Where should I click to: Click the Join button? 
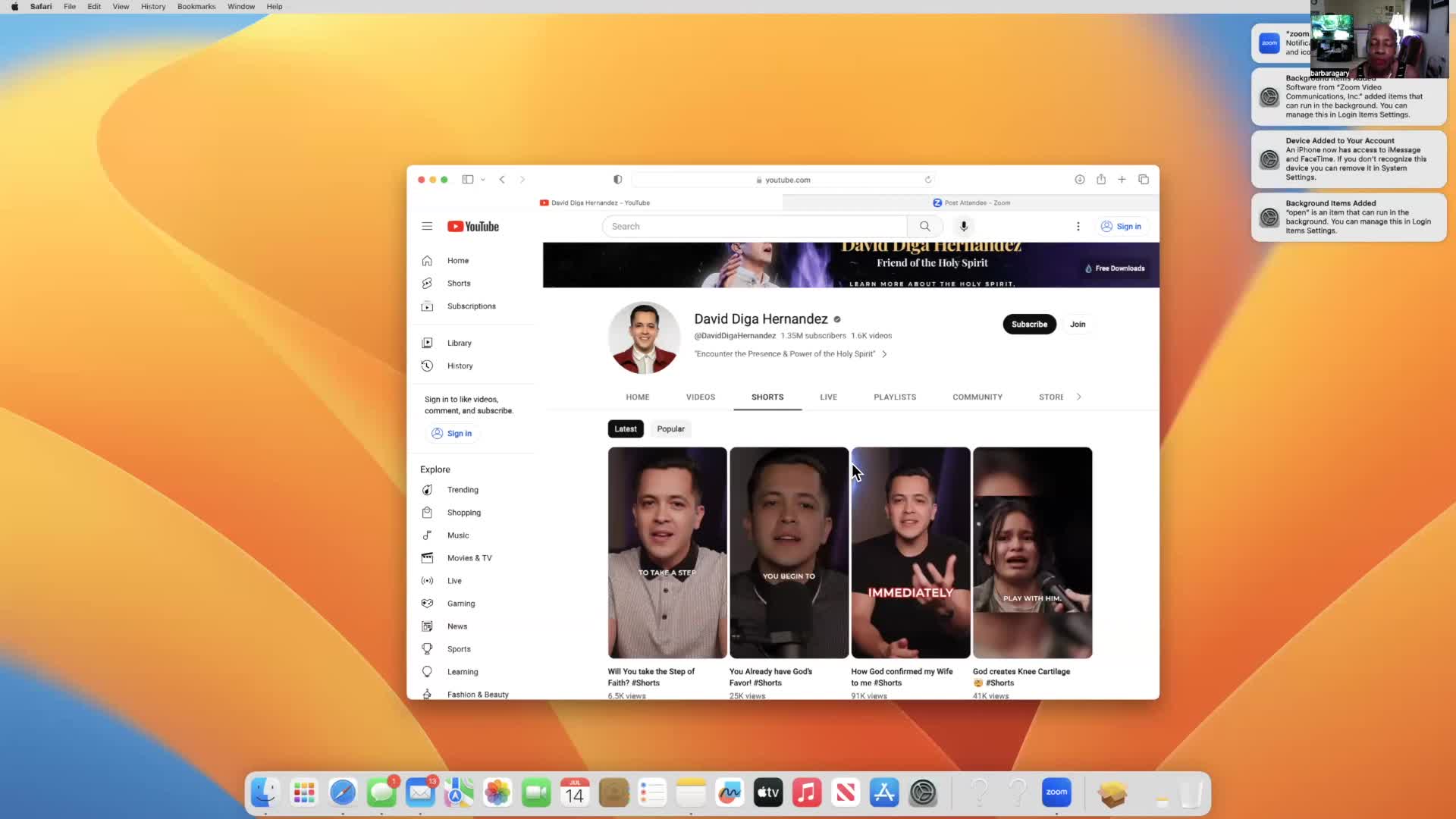[1078, 325]
